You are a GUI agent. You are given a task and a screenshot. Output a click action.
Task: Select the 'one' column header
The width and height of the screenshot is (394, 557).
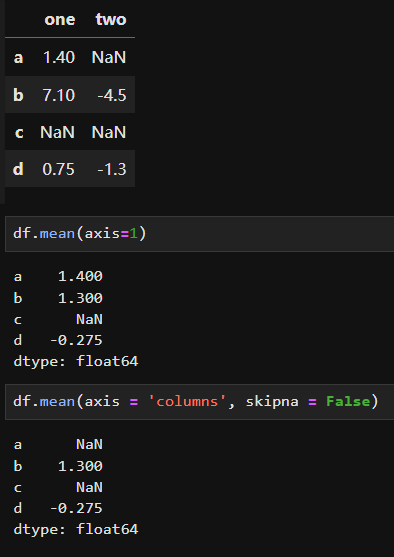coord(60,19)
